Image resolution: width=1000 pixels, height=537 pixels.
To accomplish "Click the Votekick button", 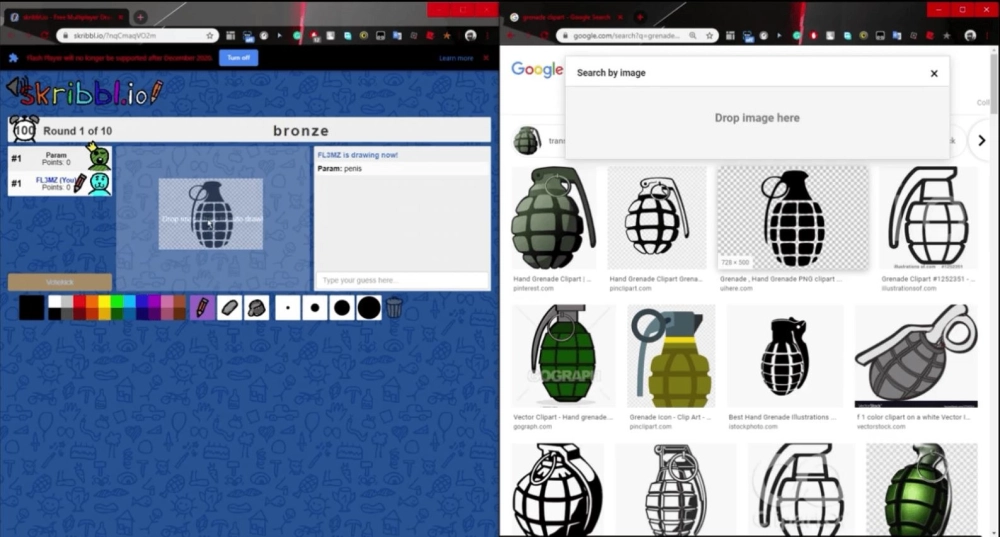I will pos(60,282).
